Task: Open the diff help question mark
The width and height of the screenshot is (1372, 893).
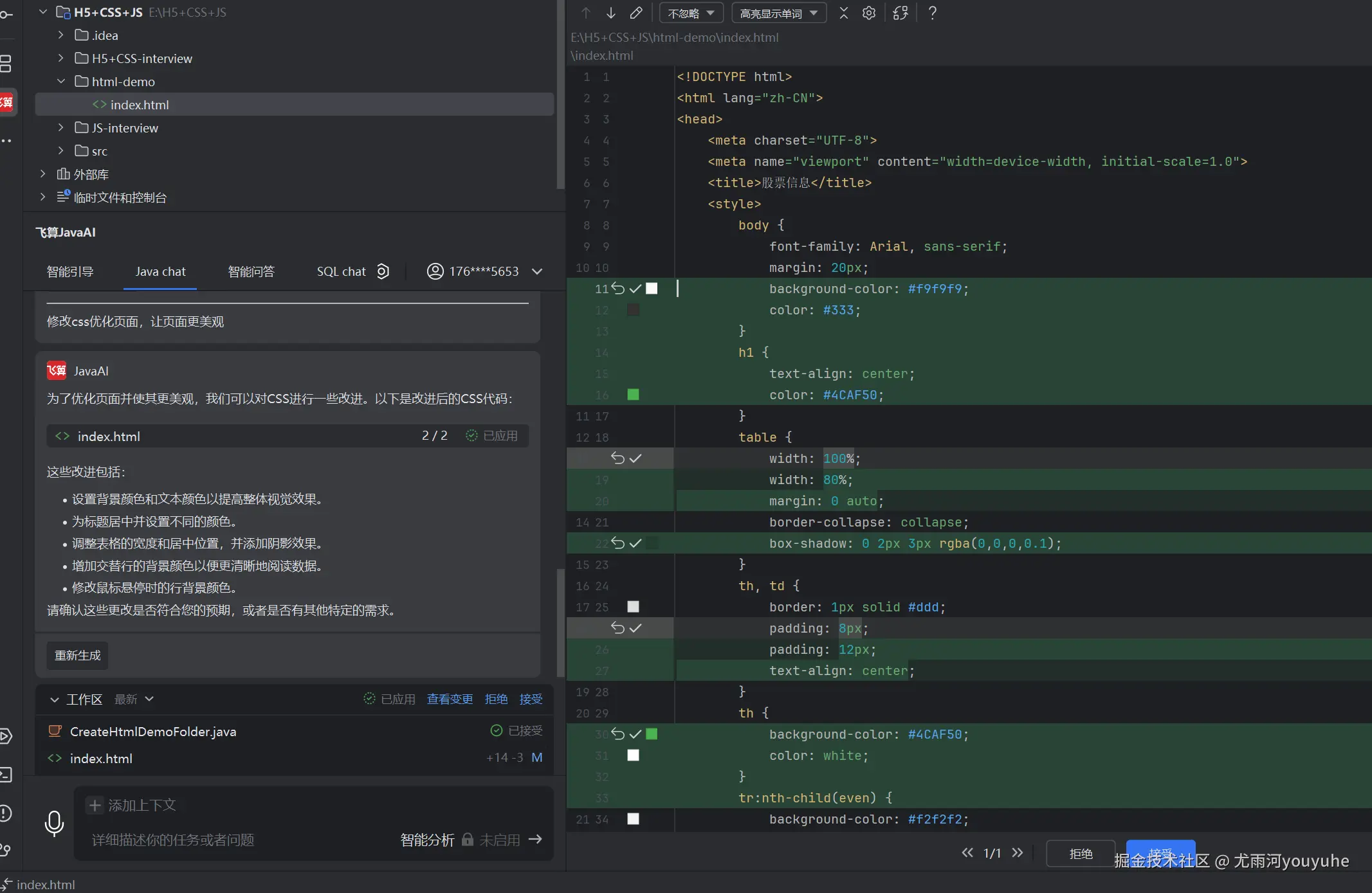Action: point(932,13)
